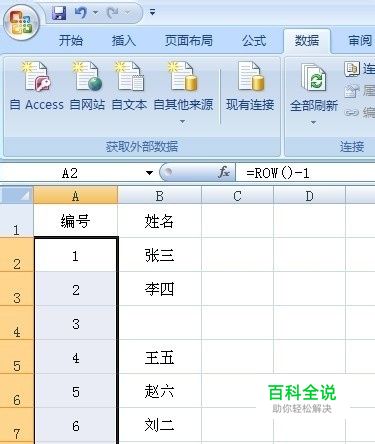Click empty cell B4
The height and width of the screenshot is (444, 375).
click(160, 323)
